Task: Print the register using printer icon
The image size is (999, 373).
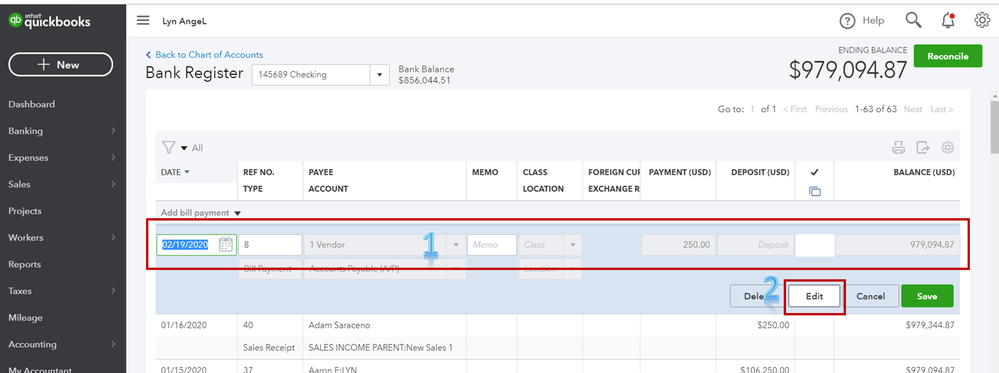Action: [x=898, y=148]
